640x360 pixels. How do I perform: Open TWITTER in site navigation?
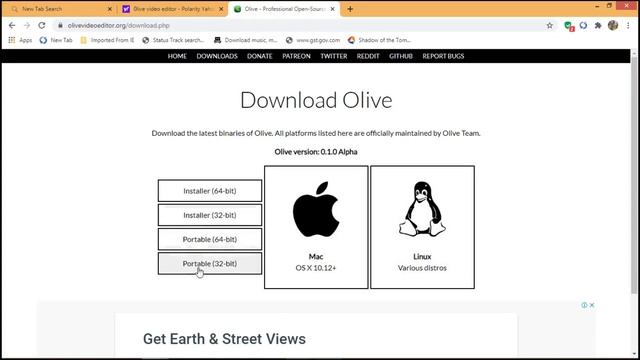coord(333,56)
